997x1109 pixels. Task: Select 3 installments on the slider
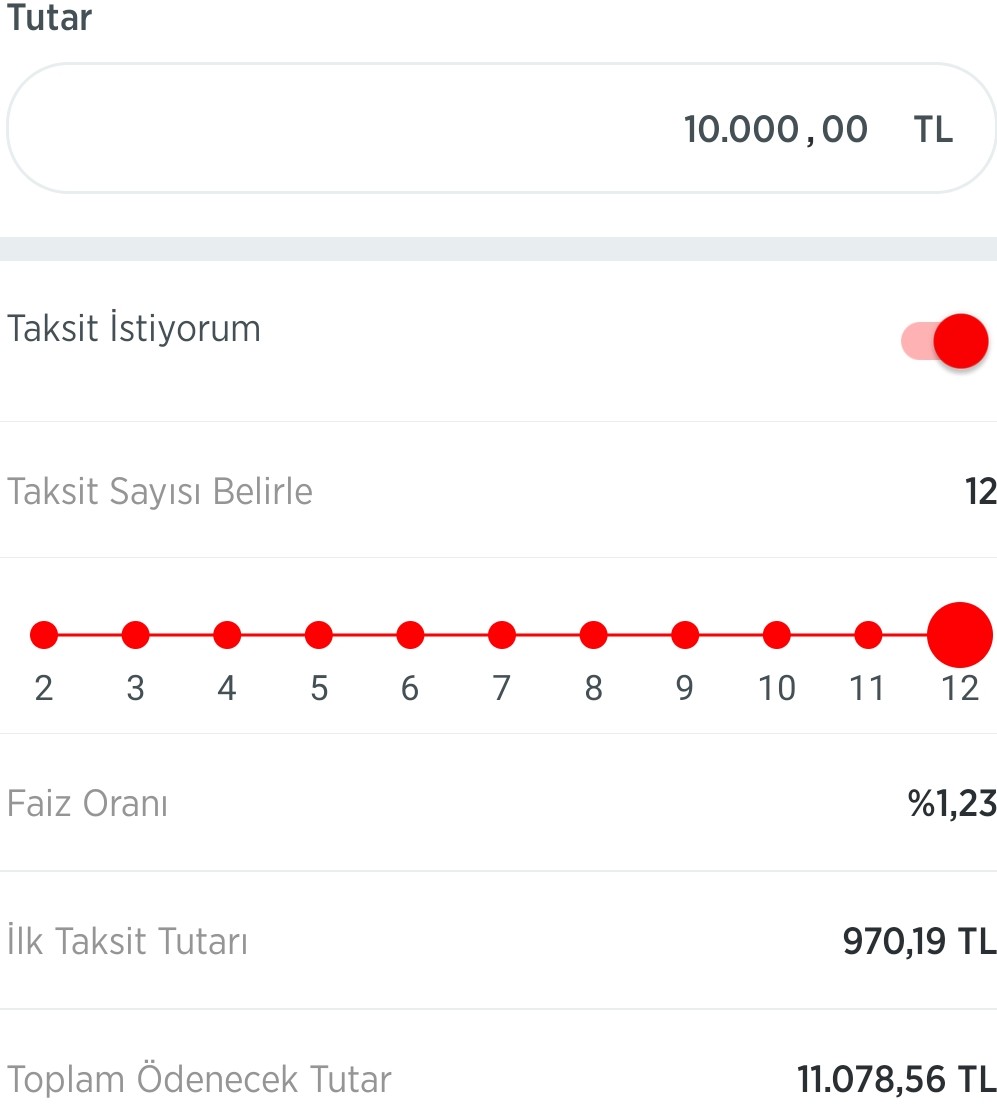tap(135, 635)
